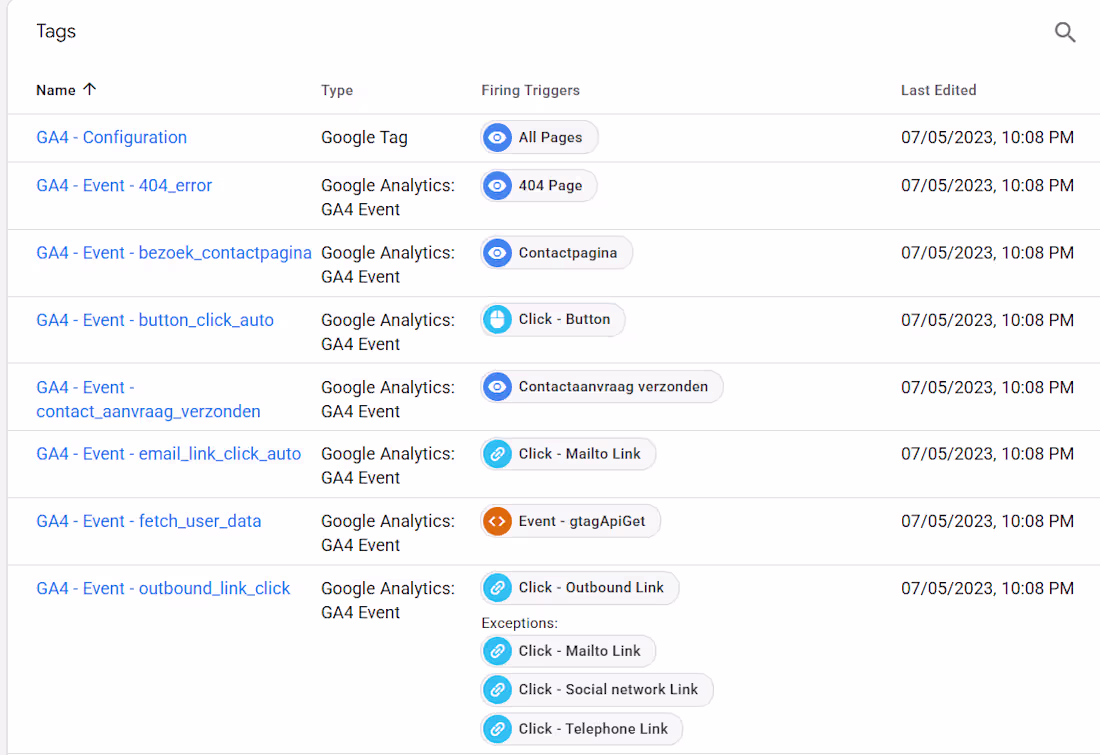The image size is (1100, 755).
Task: Open the GA4 - Event - email_link_click_auto tag
Action: point(168,453)
